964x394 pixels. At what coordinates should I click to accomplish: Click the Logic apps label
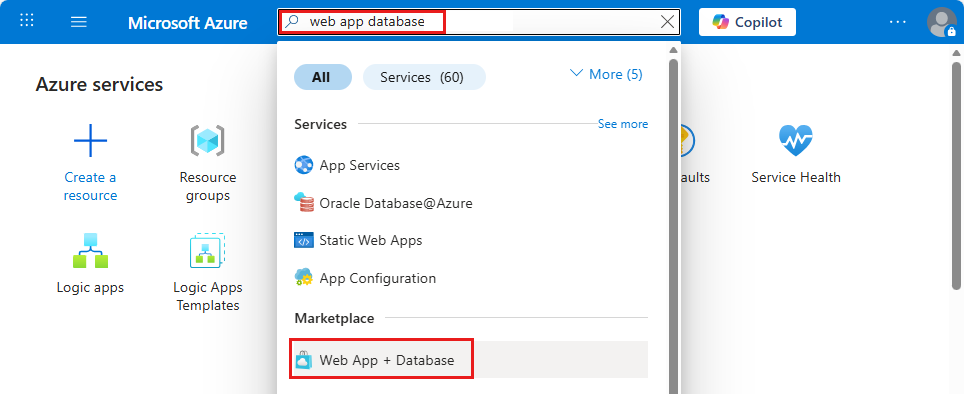pos(90,288)
